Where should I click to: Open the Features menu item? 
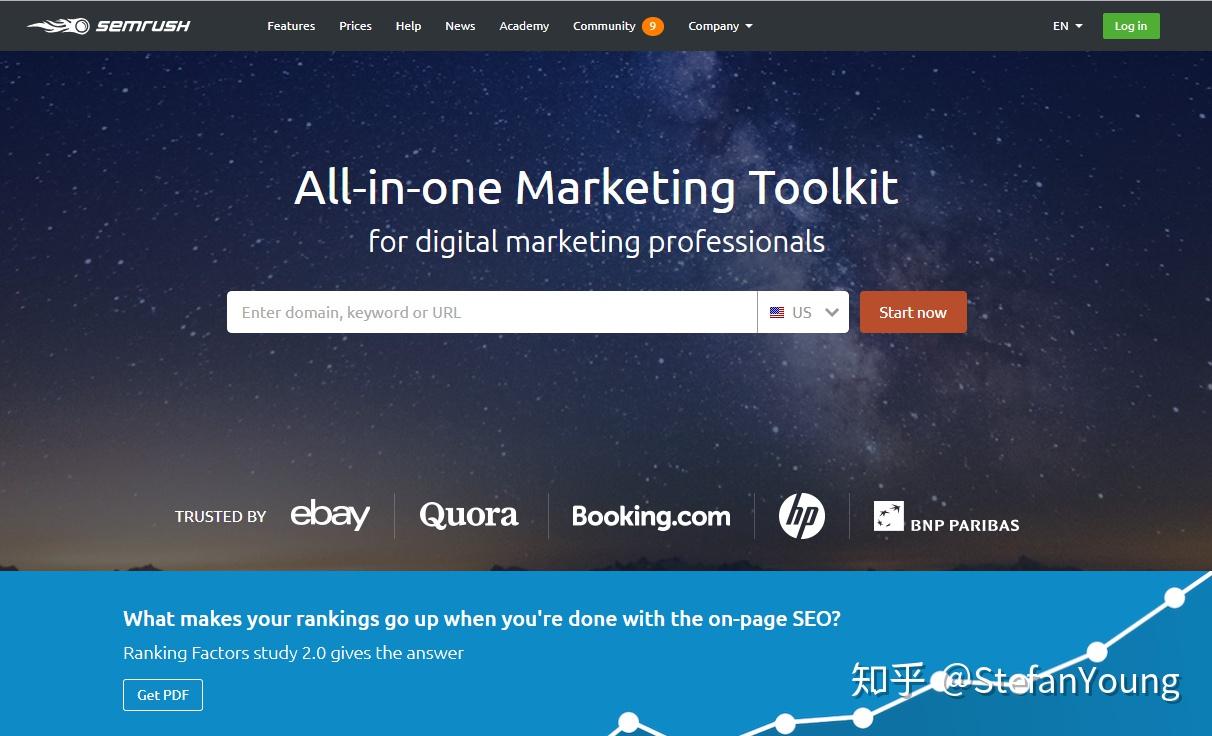click(291, 26)
